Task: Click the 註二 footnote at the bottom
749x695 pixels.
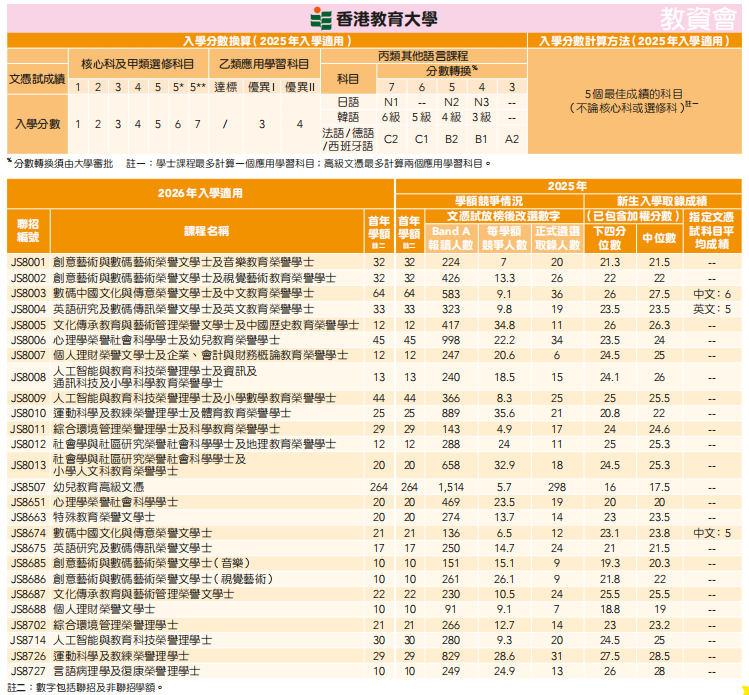Action: pyautogui.click(x=86, y=688)
